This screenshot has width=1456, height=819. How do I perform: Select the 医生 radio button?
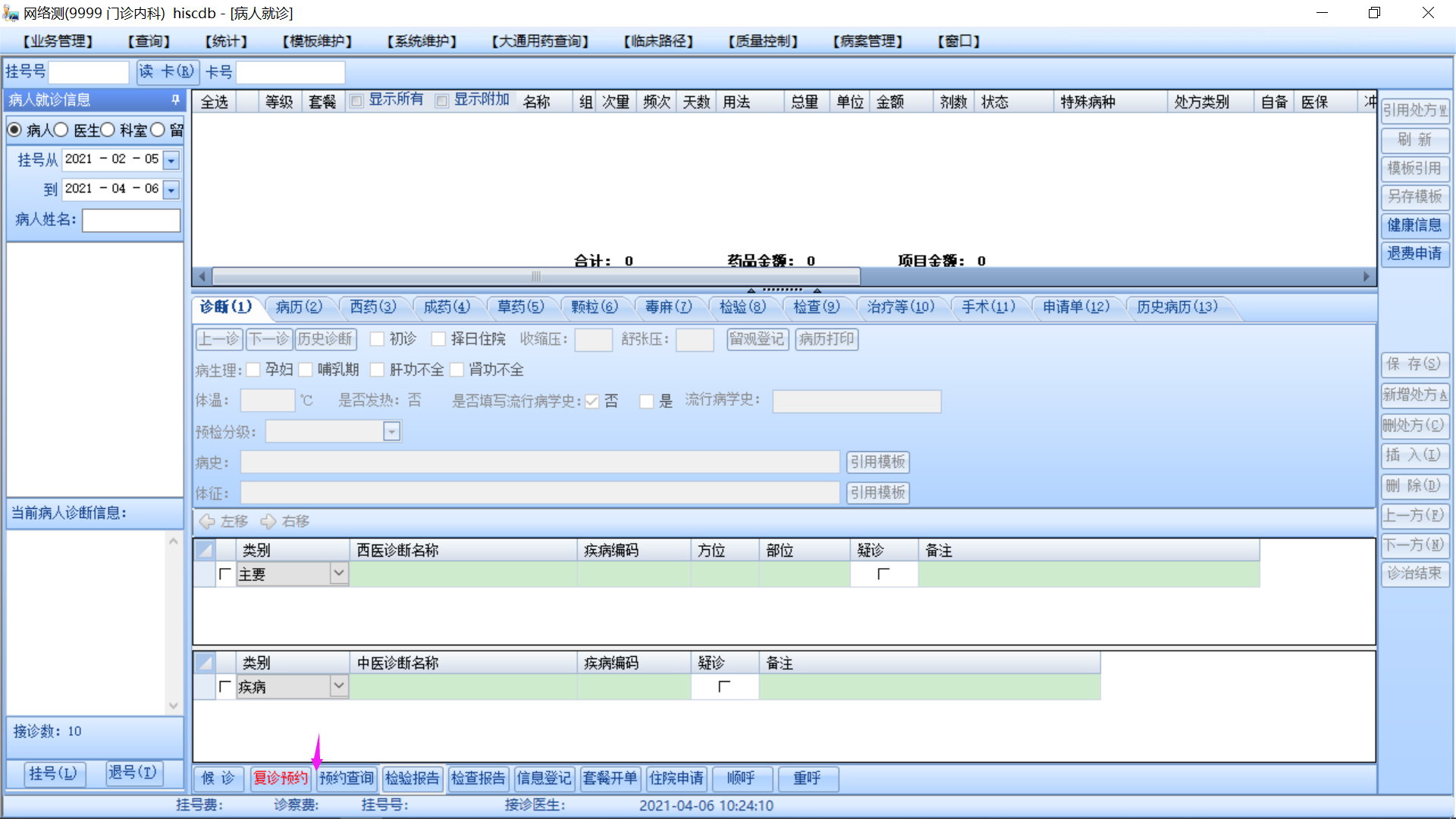point(61,130)
